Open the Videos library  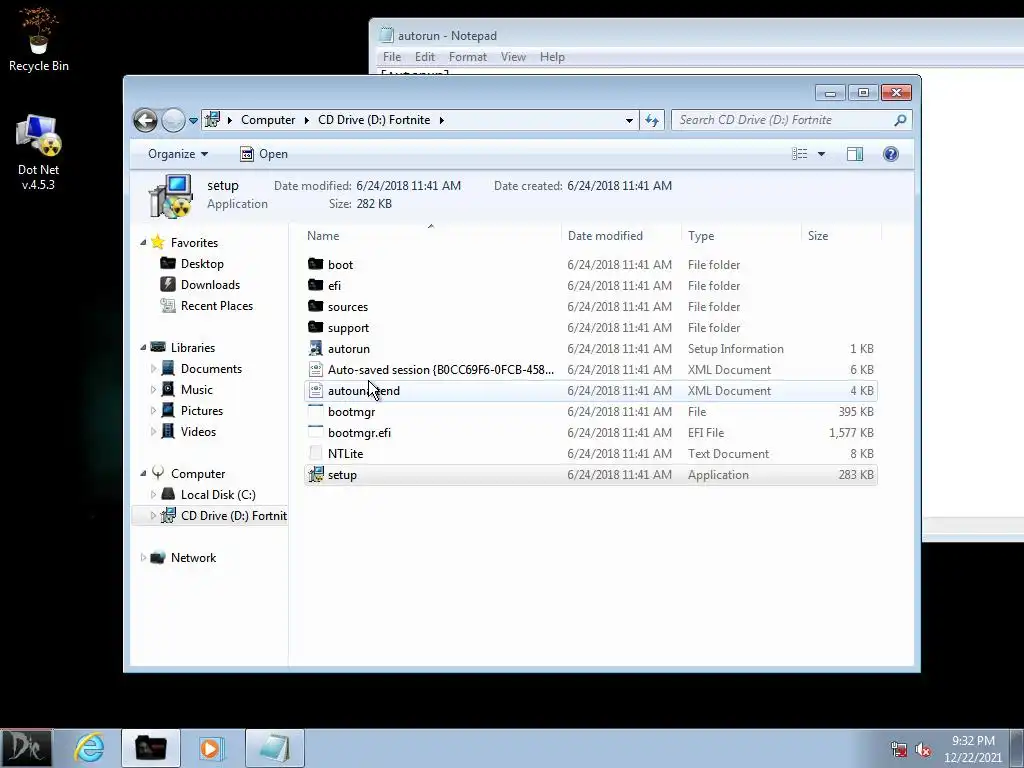[198, 432]
